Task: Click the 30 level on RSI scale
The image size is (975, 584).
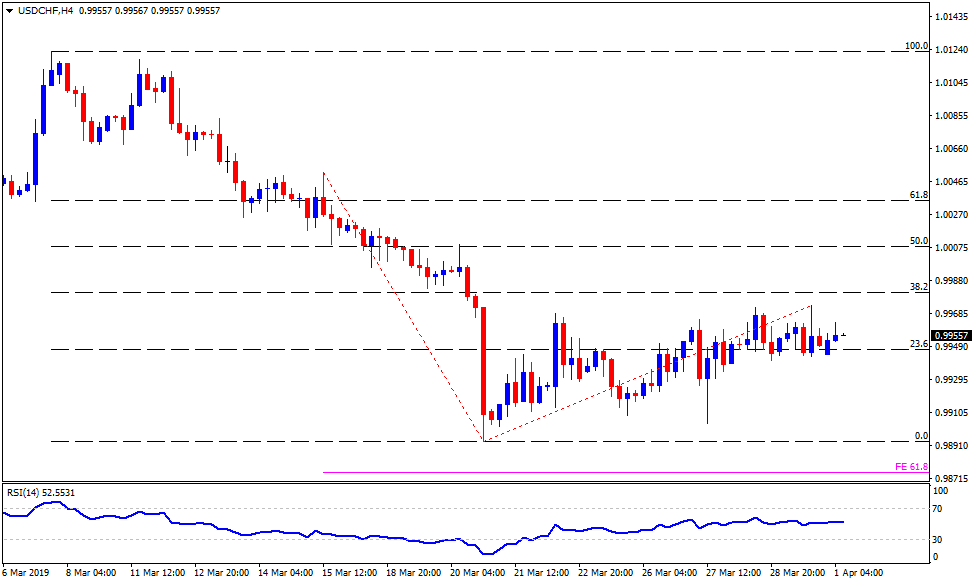Action: tap(939, 541)
